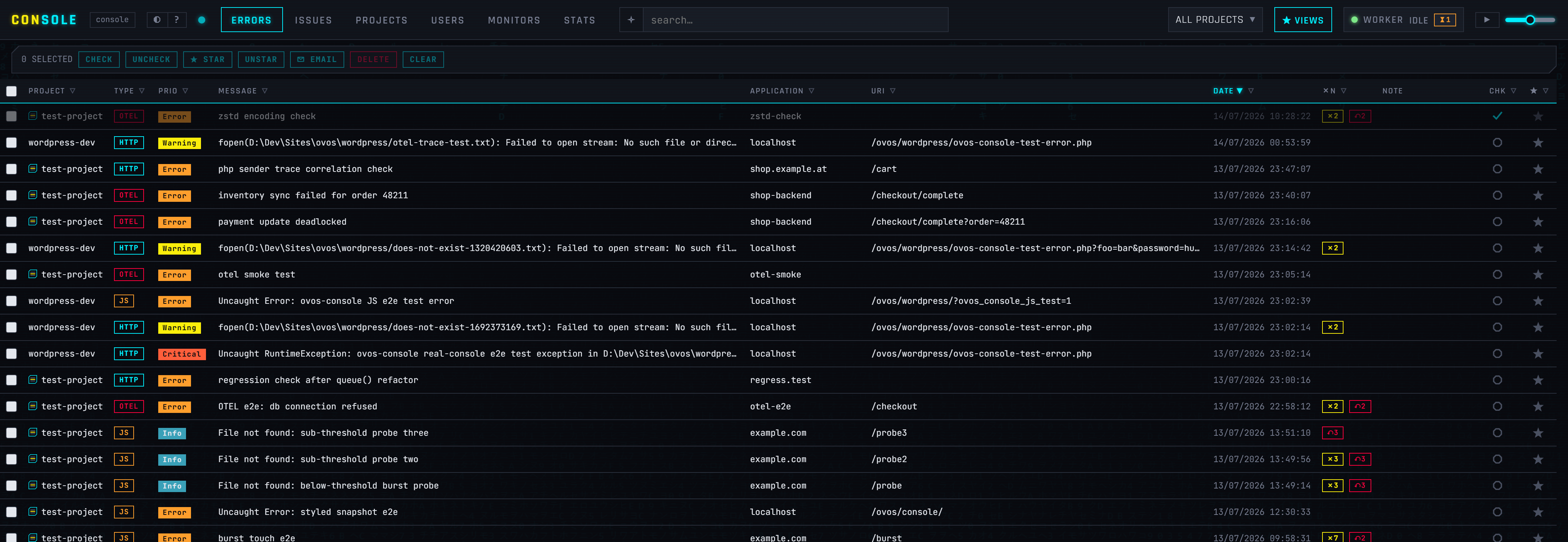Click the EMAIL bulk action button
This screenshot has width=1568, height=542.
(x=317, y=59)
